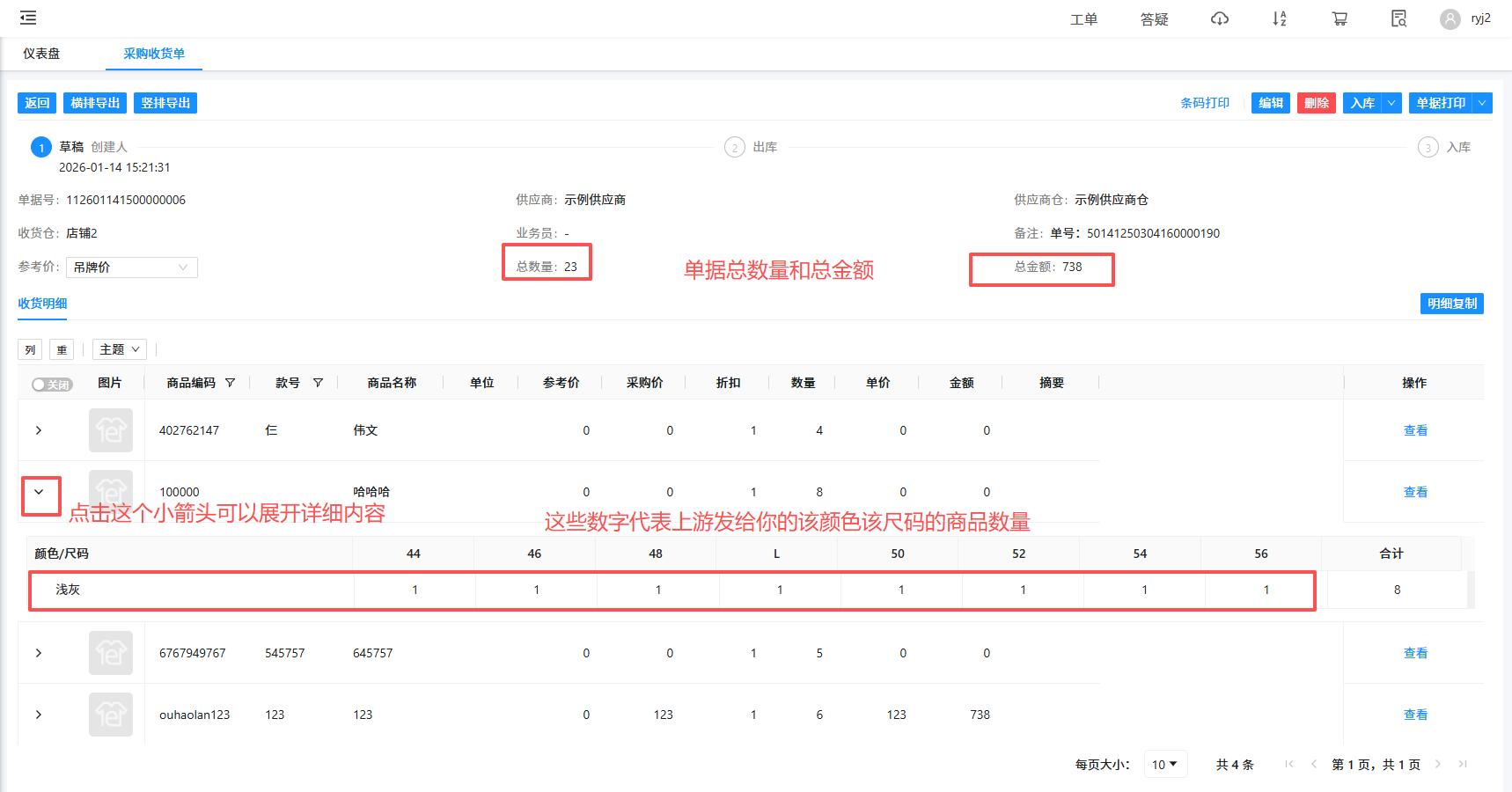Toggle the 关闭 image switch
The height and width of the screenshot is (792, 1512).
pyautogui.click(x=52, y=385)
